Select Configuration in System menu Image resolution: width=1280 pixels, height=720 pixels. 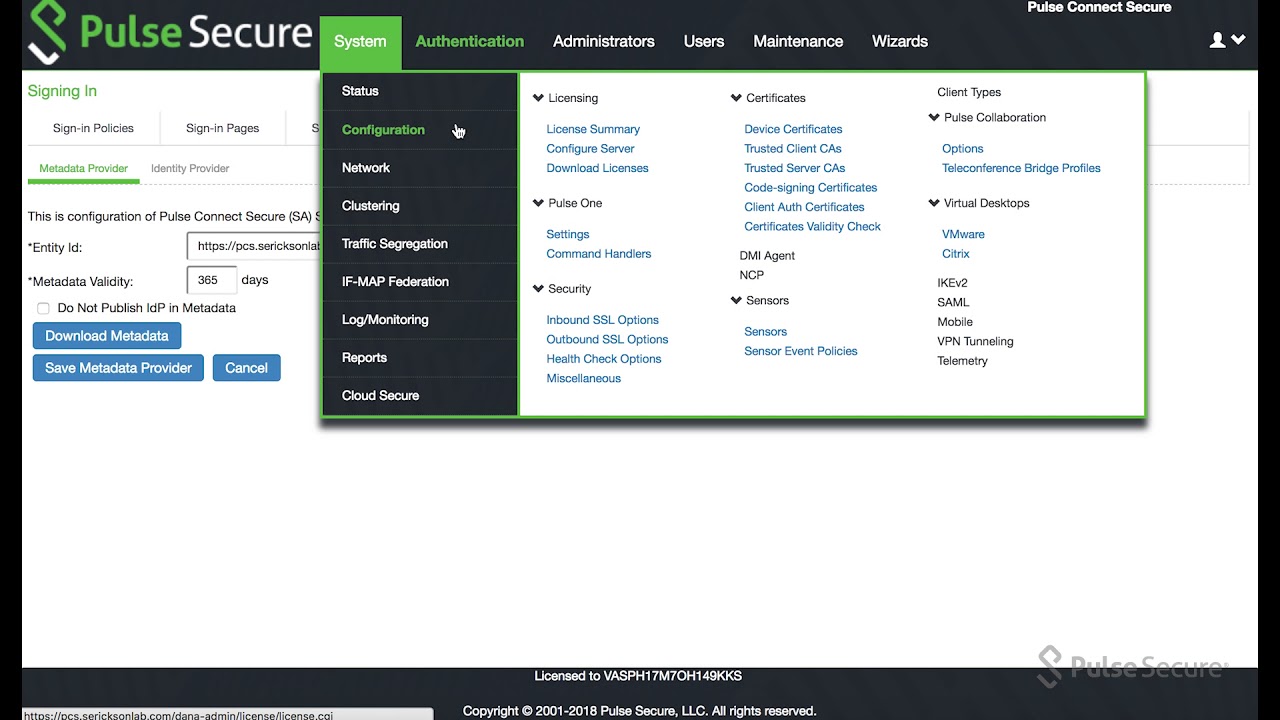[420, 130]
